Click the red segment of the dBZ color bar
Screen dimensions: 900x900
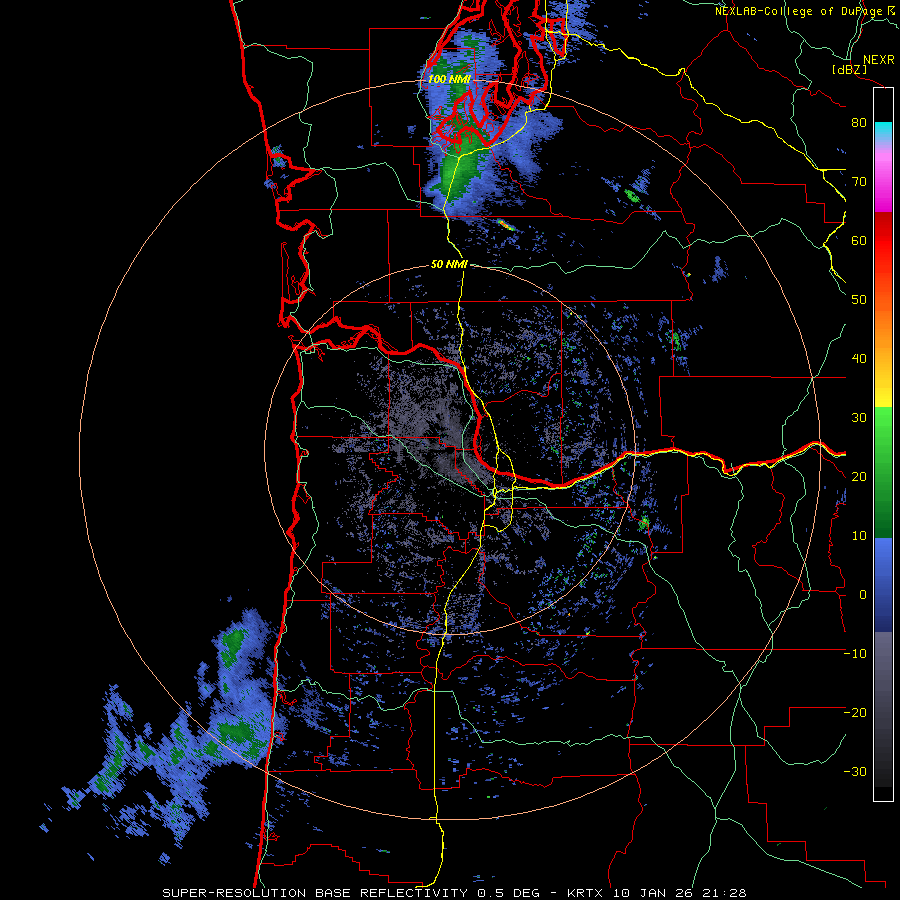[883, 241]
